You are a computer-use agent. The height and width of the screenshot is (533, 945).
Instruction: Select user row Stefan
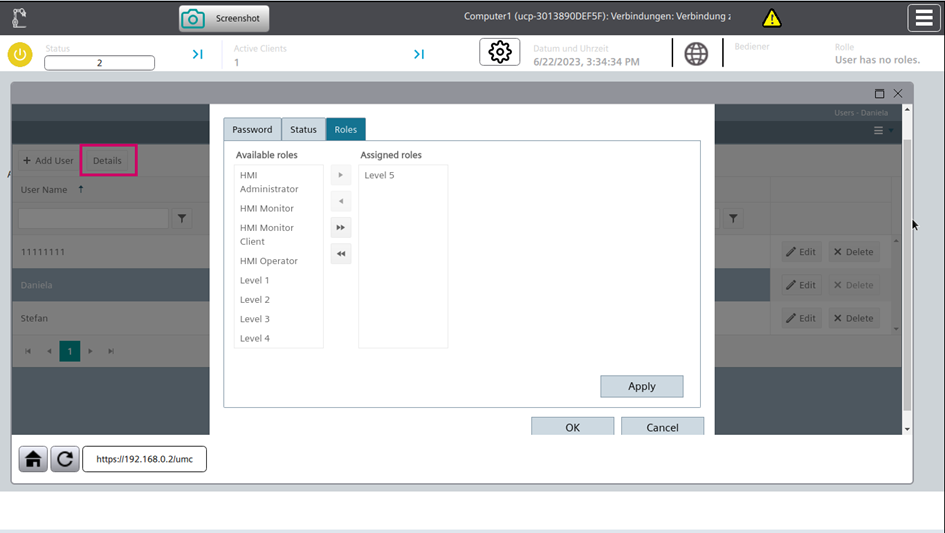[111, 318]
